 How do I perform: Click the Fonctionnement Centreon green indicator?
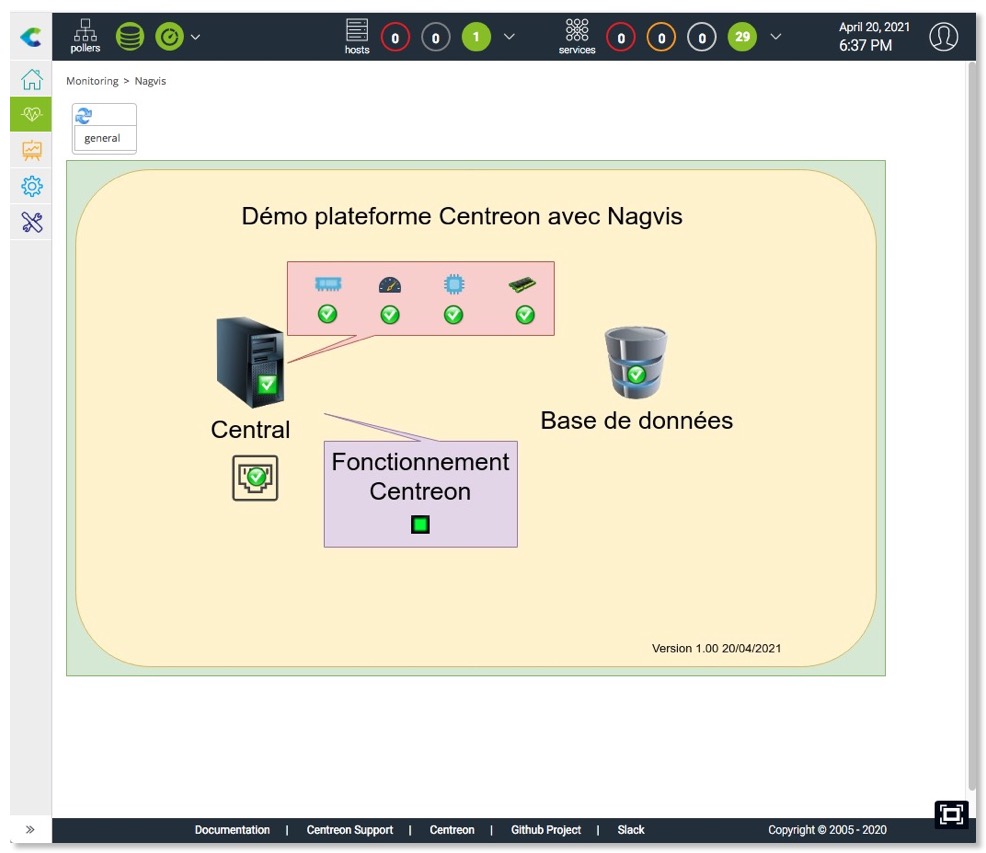420,522
